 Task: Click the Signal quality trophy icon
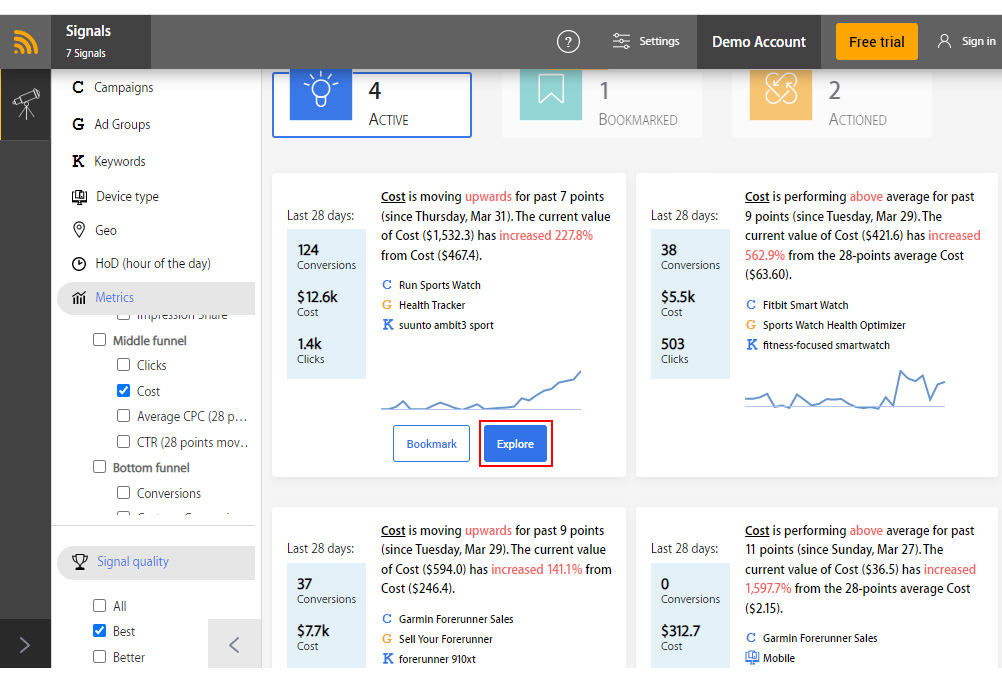(80, 562)
